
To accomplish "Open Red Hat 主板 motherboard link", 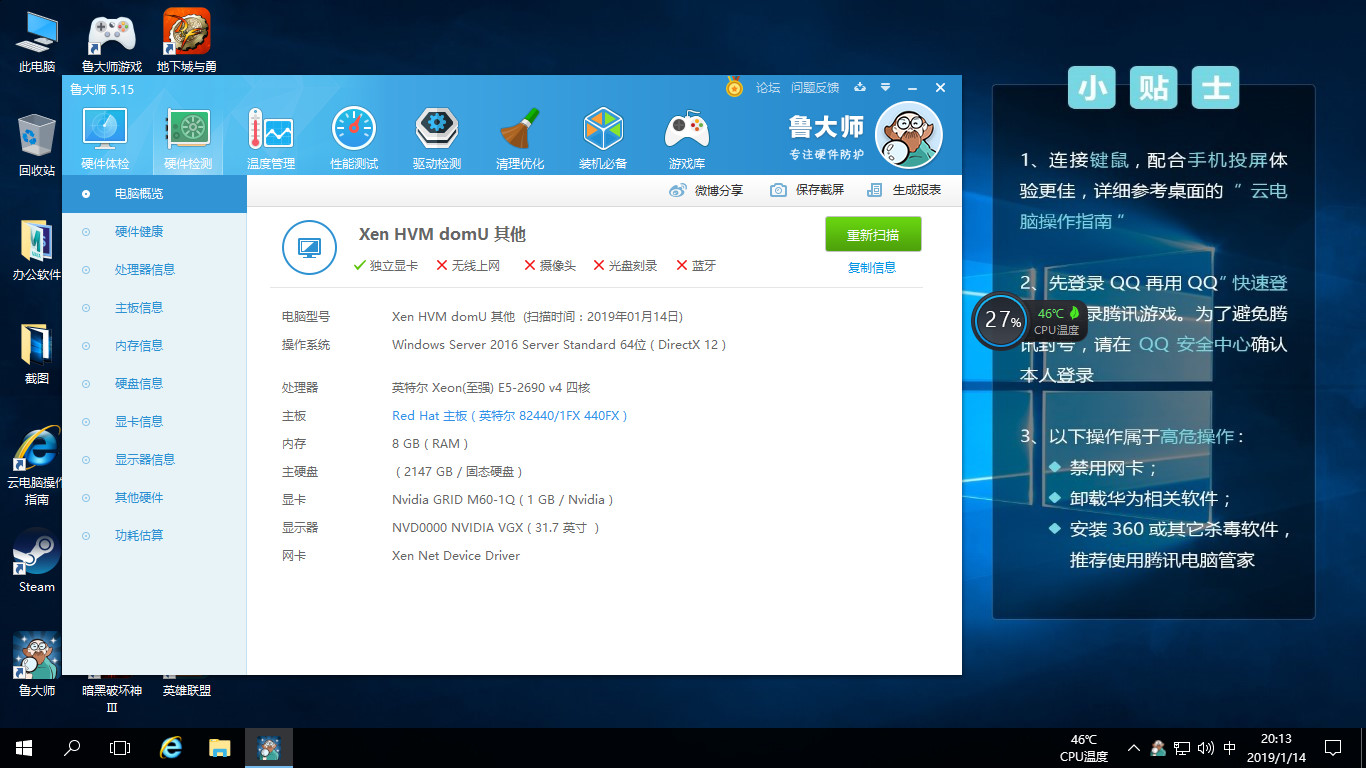I will point(510,416).
